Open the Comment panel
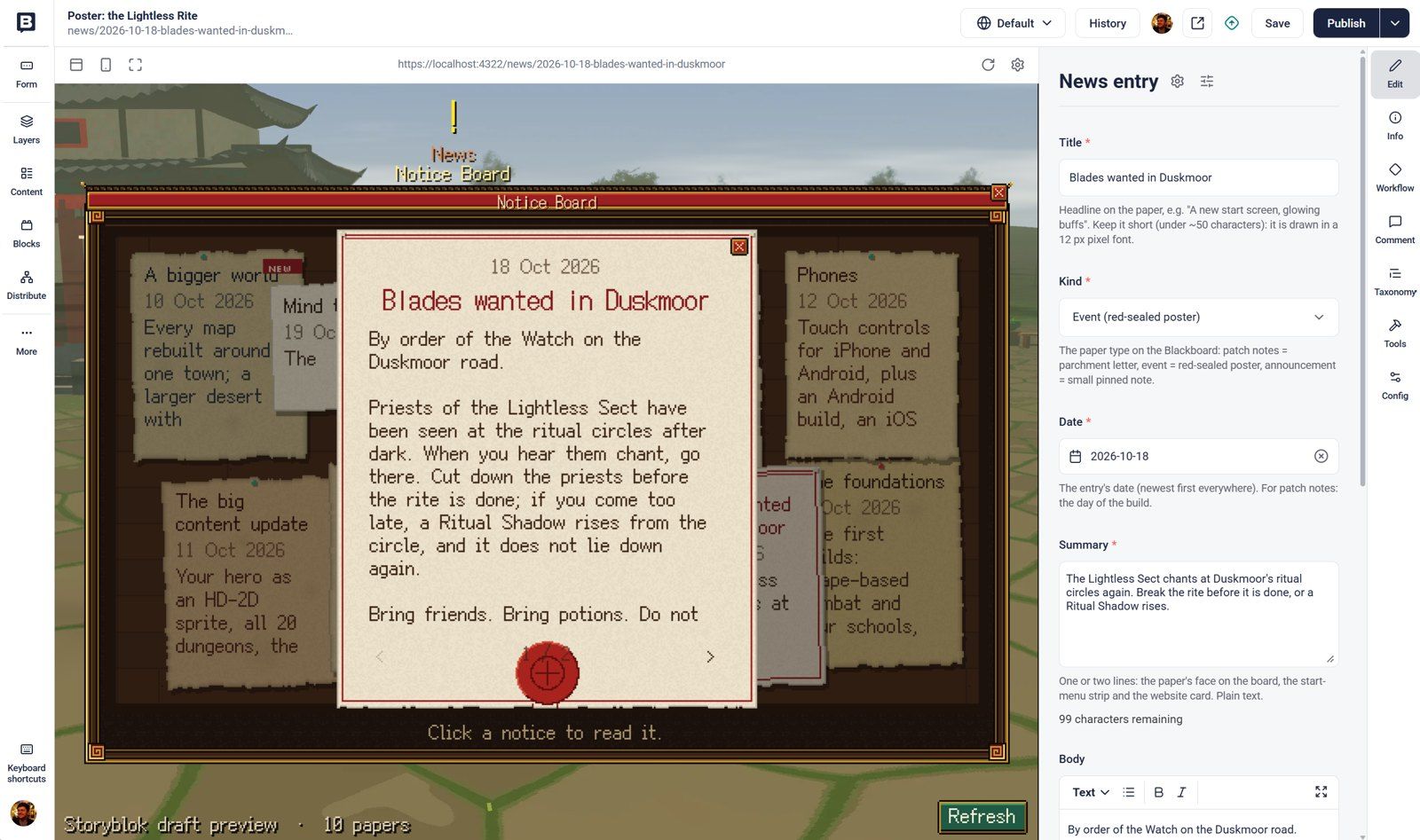Viewport: 1420px width, 840px height. 1395,229
